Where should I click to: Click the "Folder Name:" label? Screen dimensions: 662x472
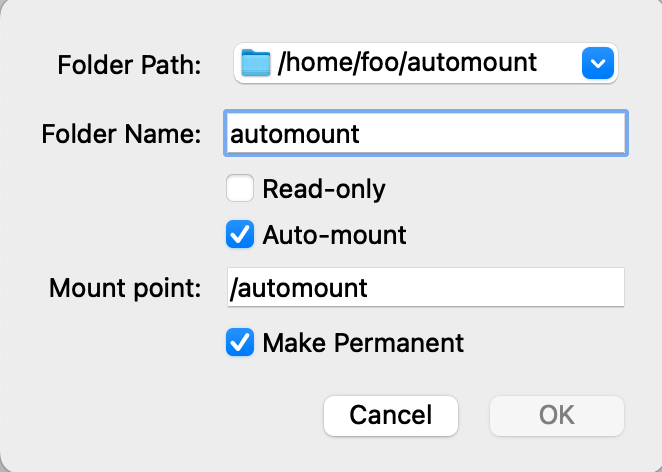pos(121,134)
